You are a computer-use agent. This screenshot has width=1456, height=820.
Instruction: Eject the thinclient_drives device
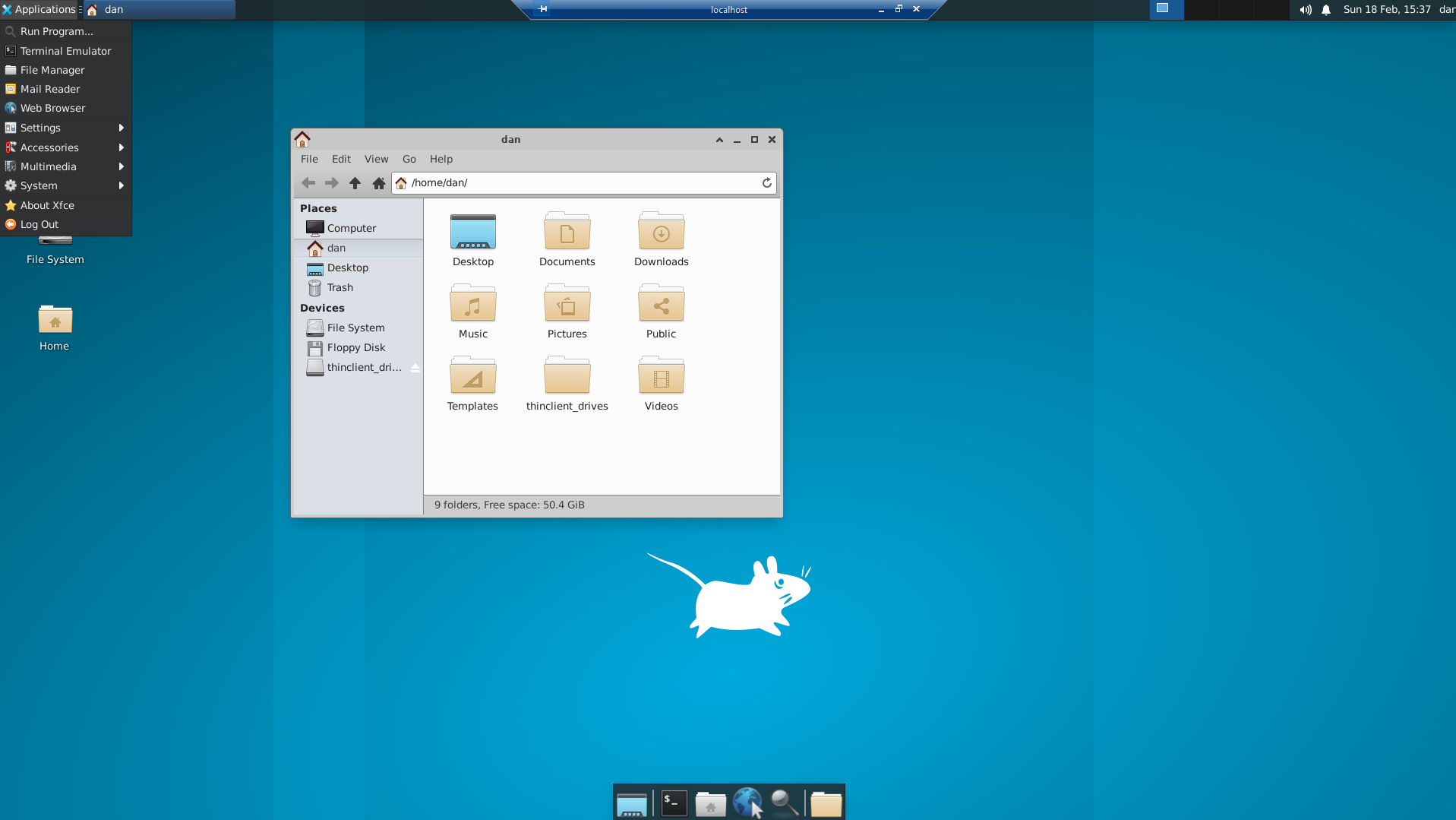[415, 367]
